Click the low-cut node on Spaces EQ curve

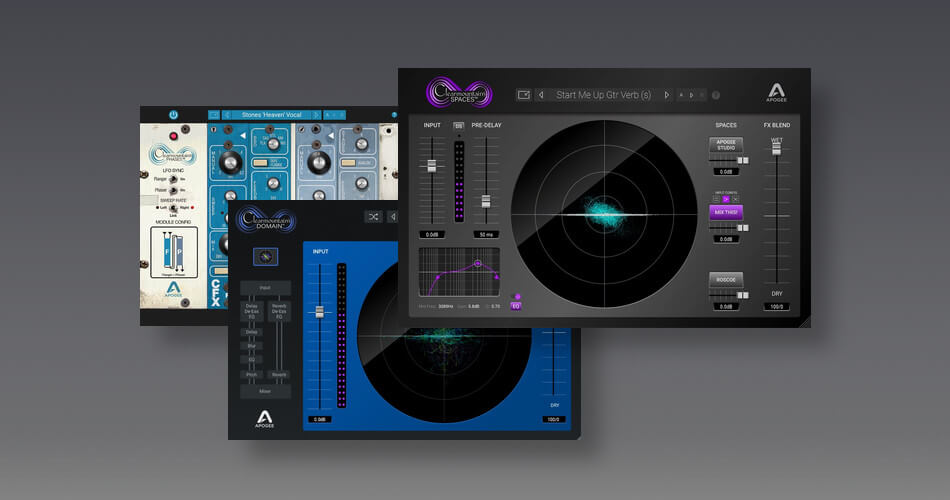point(437,277)
